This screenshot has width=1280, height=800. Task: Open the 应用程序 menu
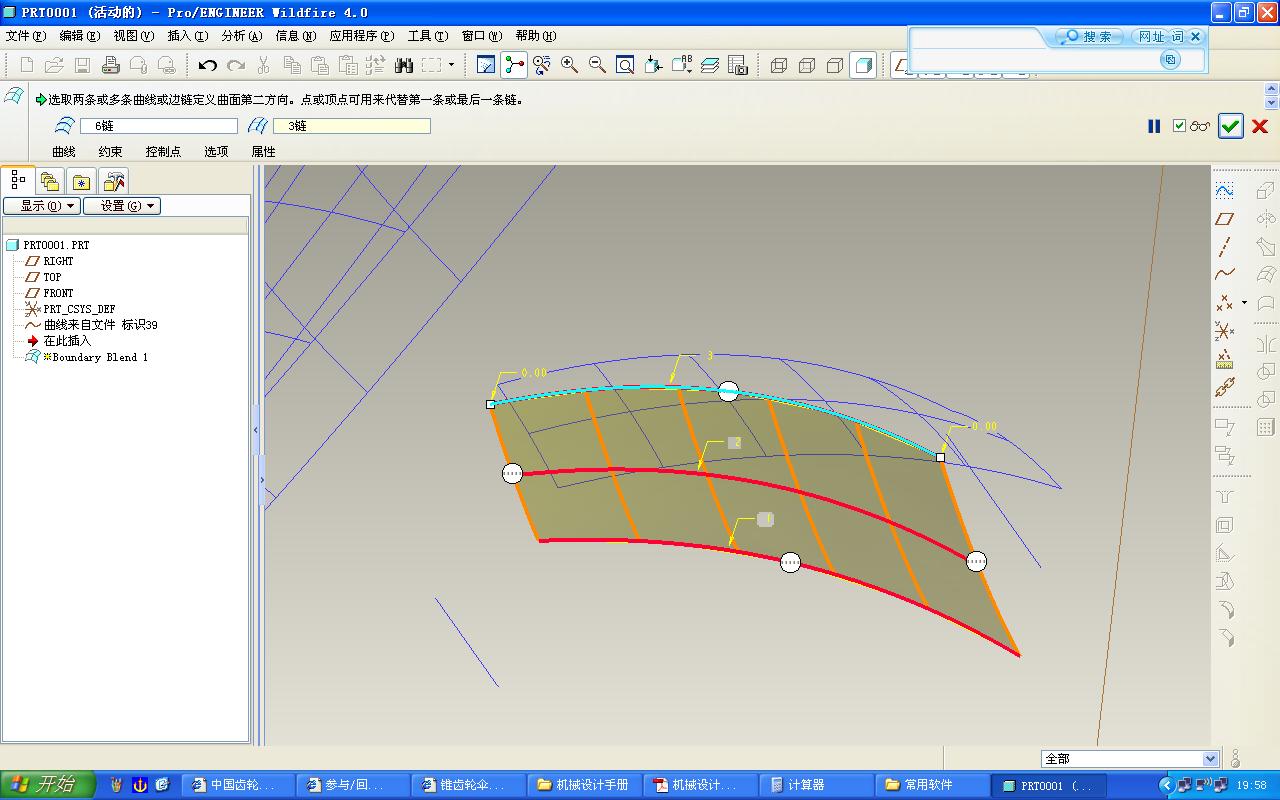(x=362, y=36)
